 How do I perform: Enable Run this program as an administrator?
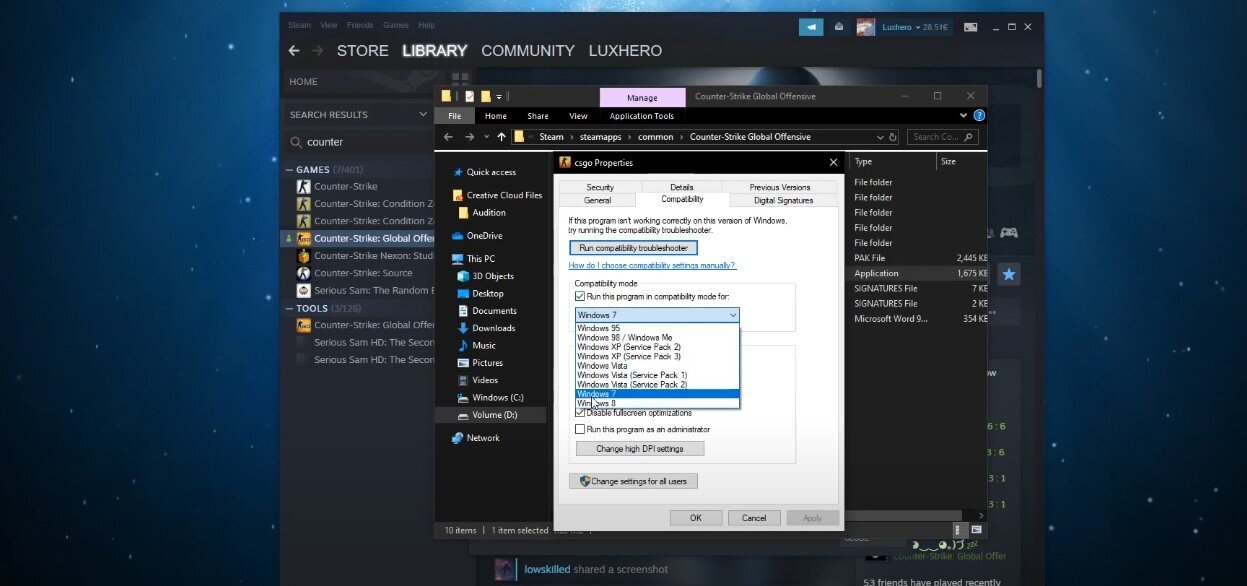[580, 430]
